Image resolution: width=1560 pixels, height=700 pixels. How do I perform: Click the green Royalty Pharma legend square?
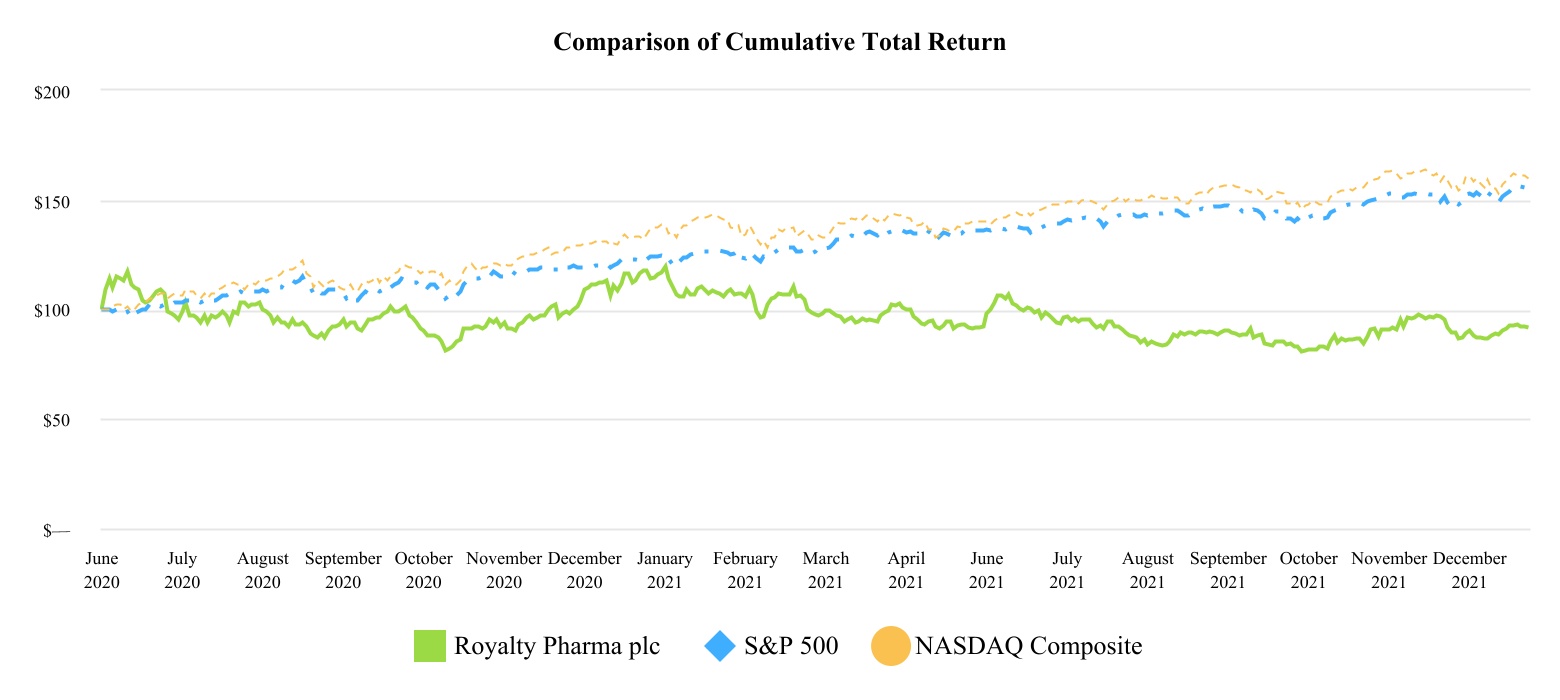click(x=430, y=646)
